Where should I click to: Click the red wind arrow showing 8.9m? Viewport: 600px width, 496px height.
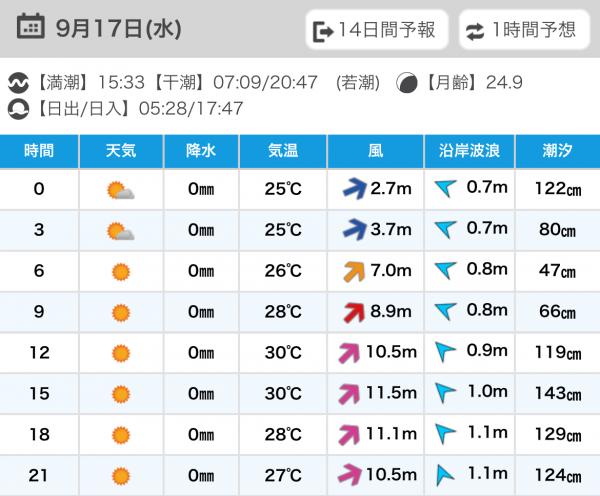[354, 311]
